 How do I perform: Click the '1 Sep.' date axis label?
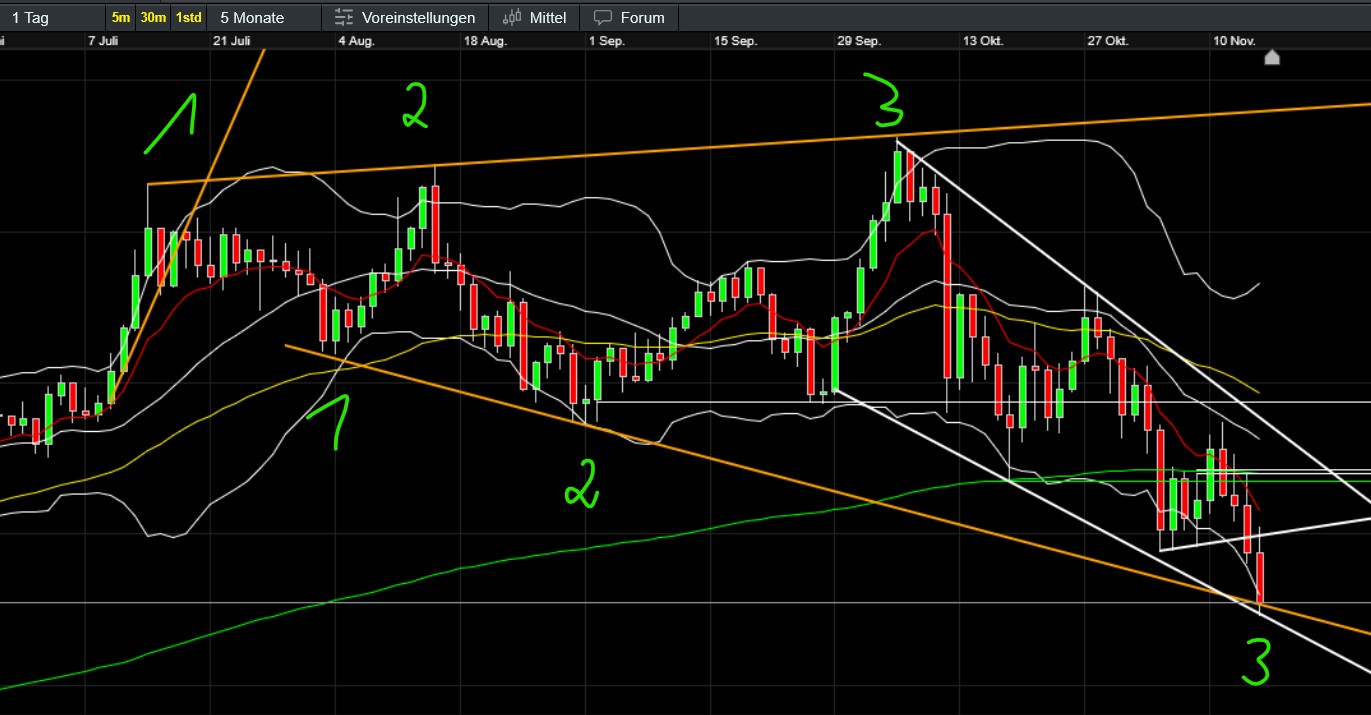(x=607, y=41)
